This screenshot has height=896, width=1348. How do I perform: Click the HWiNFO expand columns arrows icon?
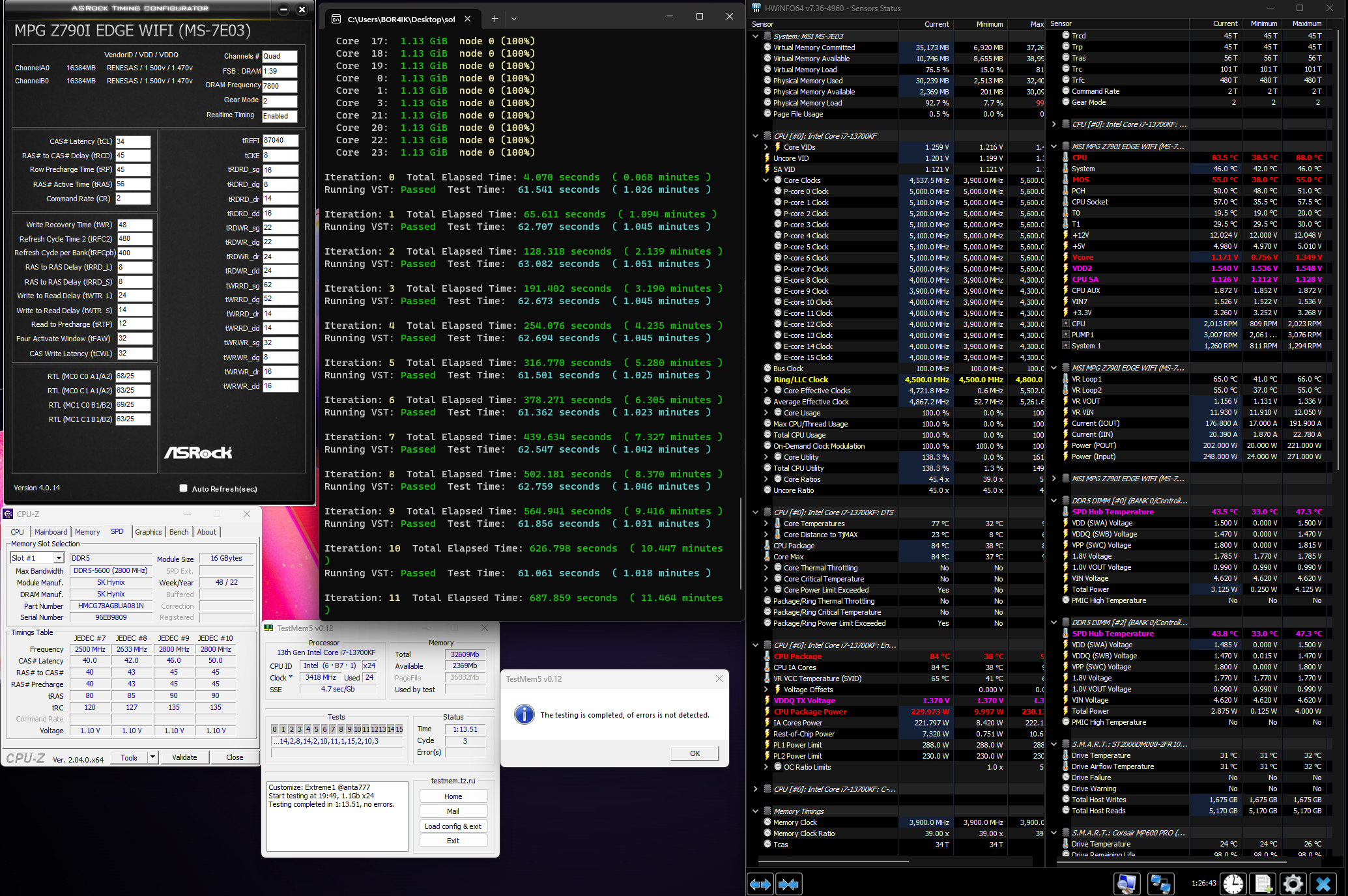(760, 884)
